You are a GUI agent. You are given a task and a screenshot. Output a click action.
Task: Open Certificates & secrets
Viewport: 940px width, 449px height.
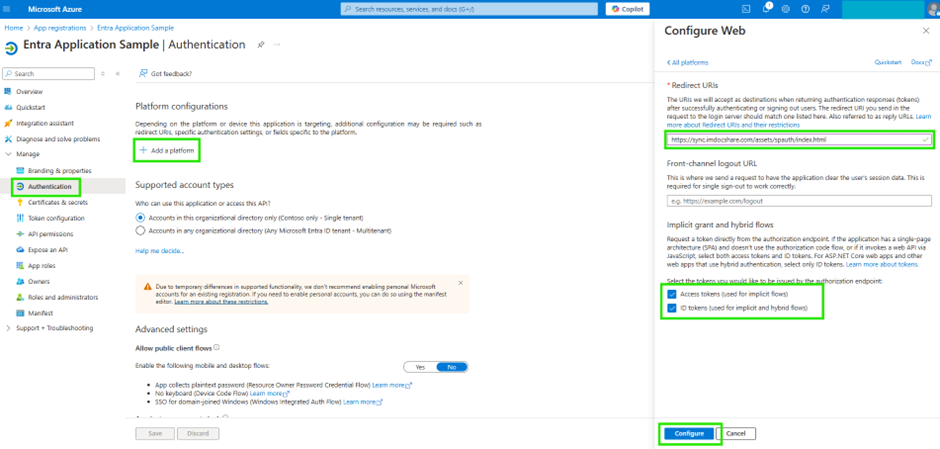(58, 202)
